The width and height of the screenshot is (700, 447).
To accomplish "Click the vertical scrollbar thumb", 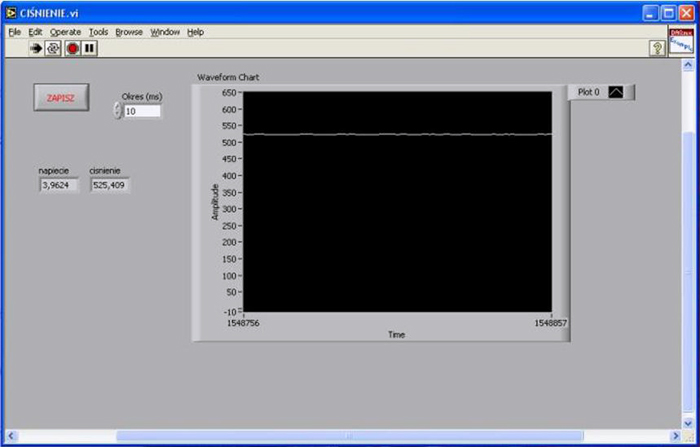I will click(x=688, y=273).
